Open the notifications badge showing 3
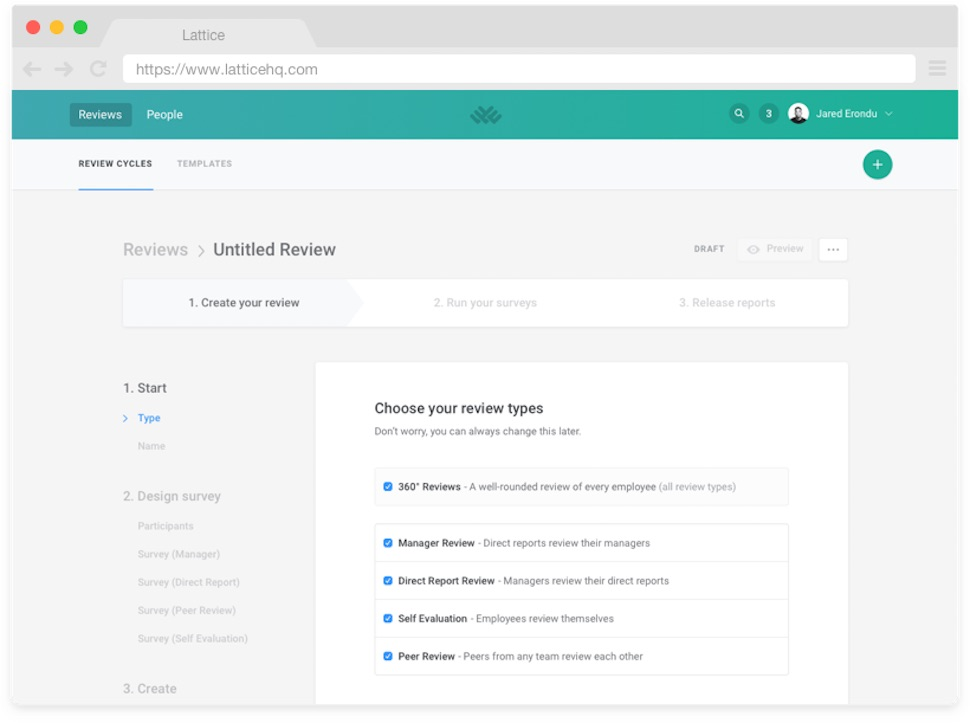 (x=768, y=113)
